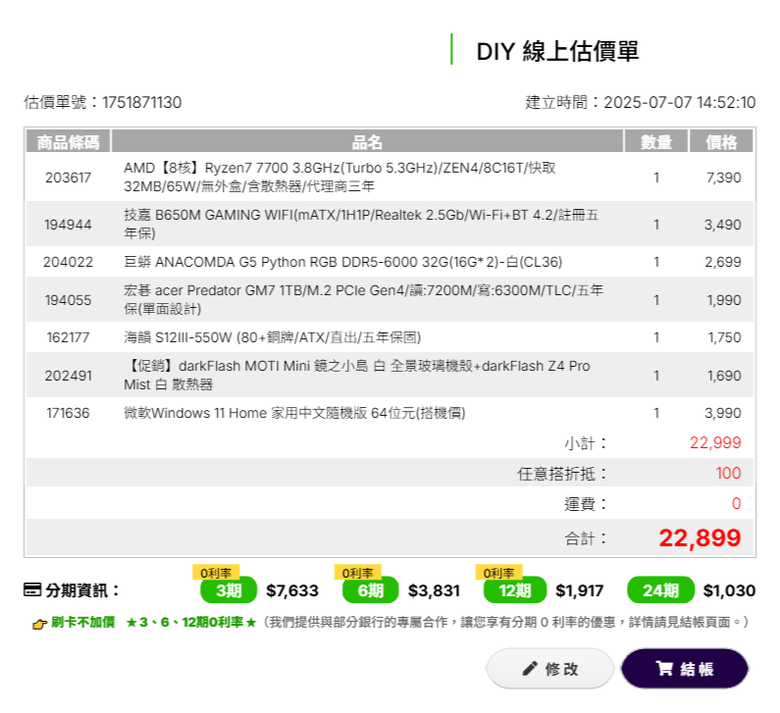The height and width of the screenshot is (713, 780).
Task: Click the 修改 edit button
Action: 550,668
